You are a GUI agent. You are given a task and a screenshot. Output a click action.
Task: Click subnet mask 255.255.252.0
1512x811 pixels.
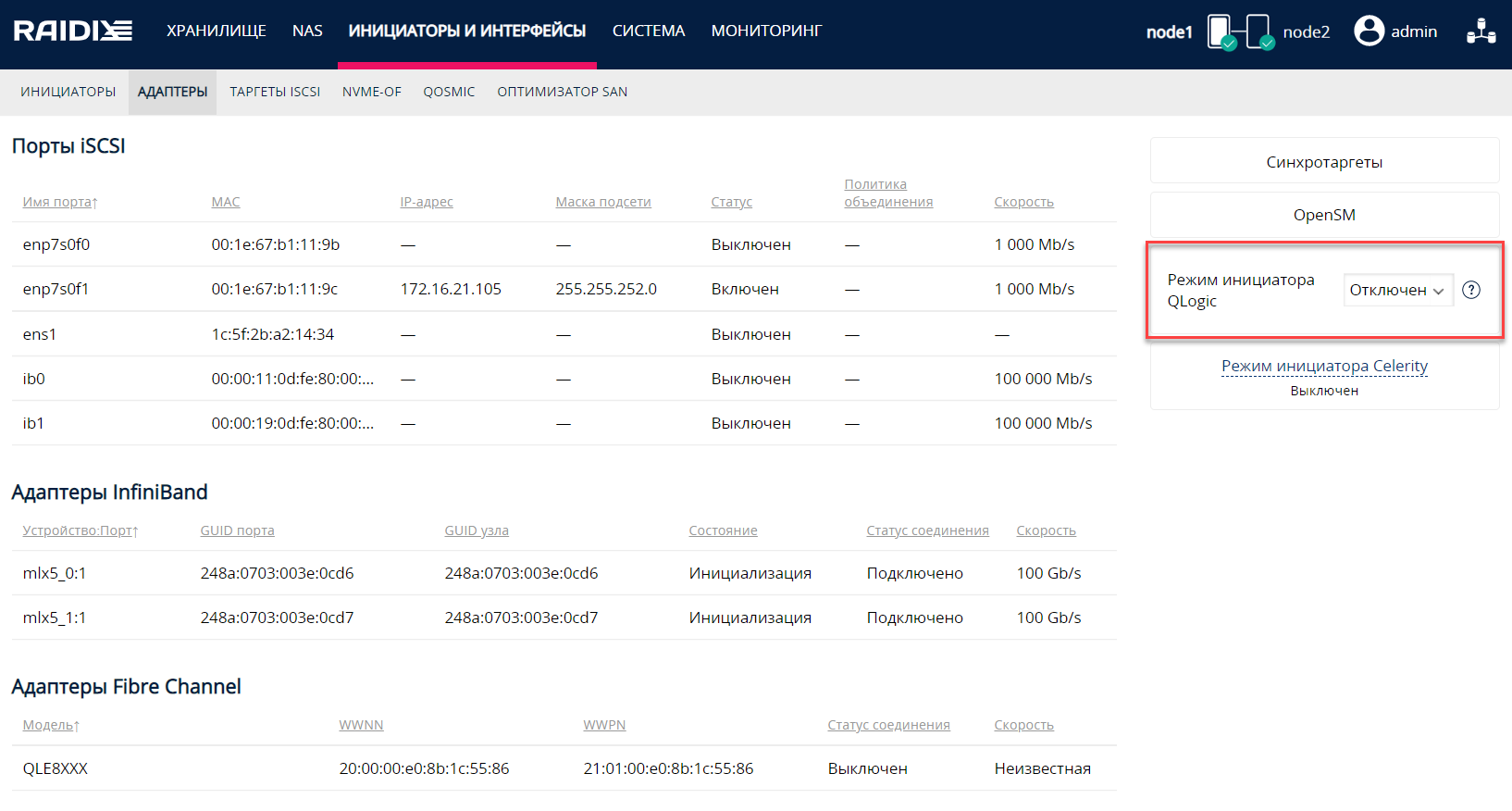pos(606,289)
